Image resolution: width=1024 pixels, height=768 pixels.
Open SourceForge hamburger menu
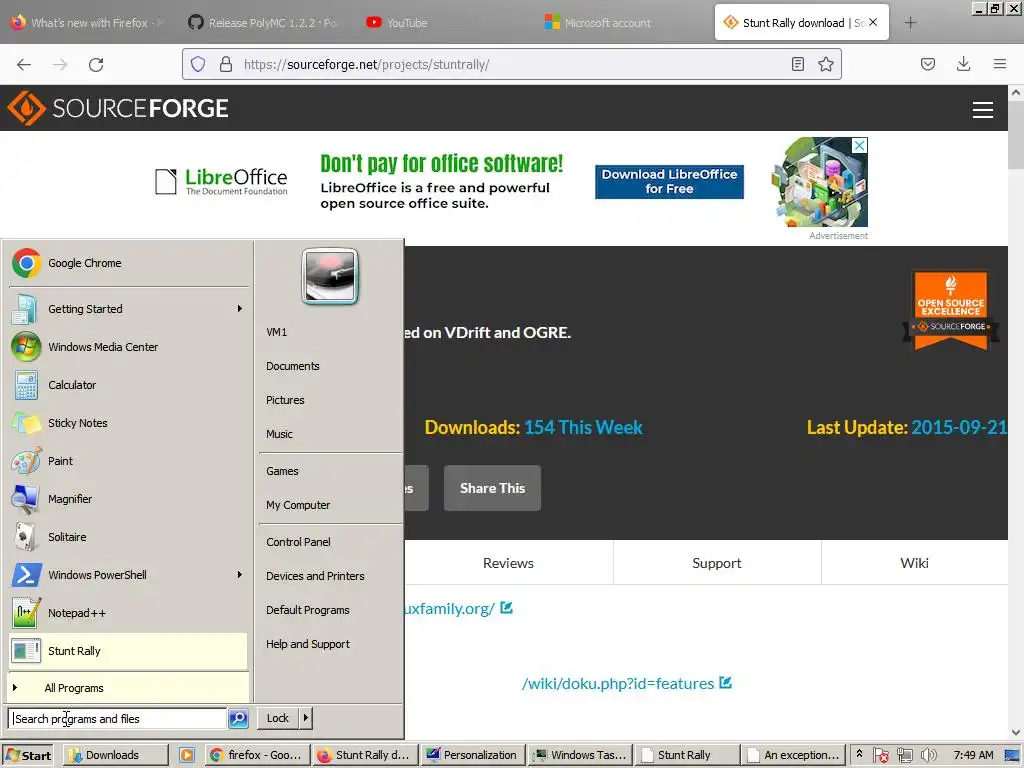tap(983, 110)
